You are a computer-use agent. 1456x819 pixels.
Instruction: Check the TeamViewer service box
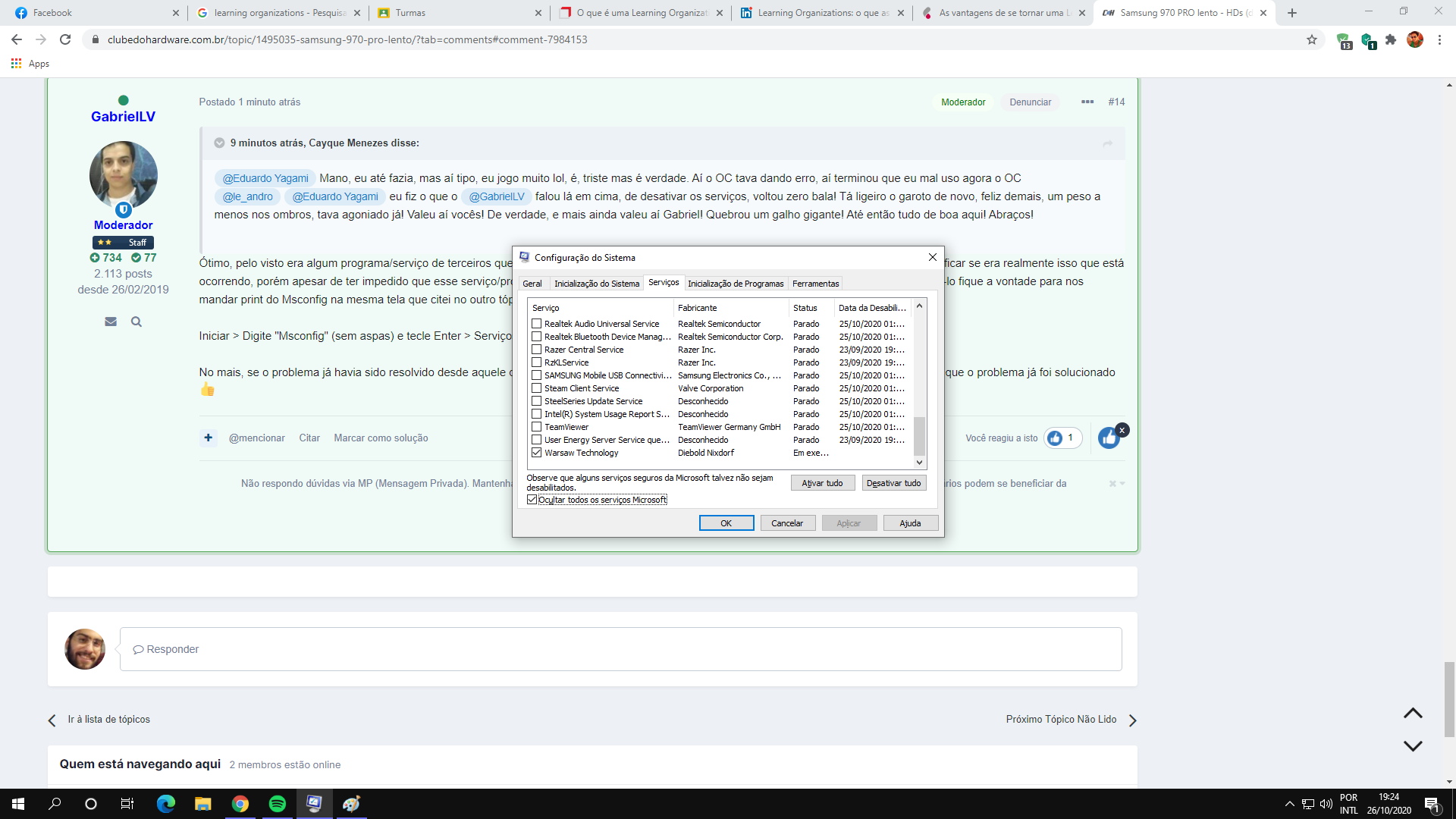click(x=537, y=427)
